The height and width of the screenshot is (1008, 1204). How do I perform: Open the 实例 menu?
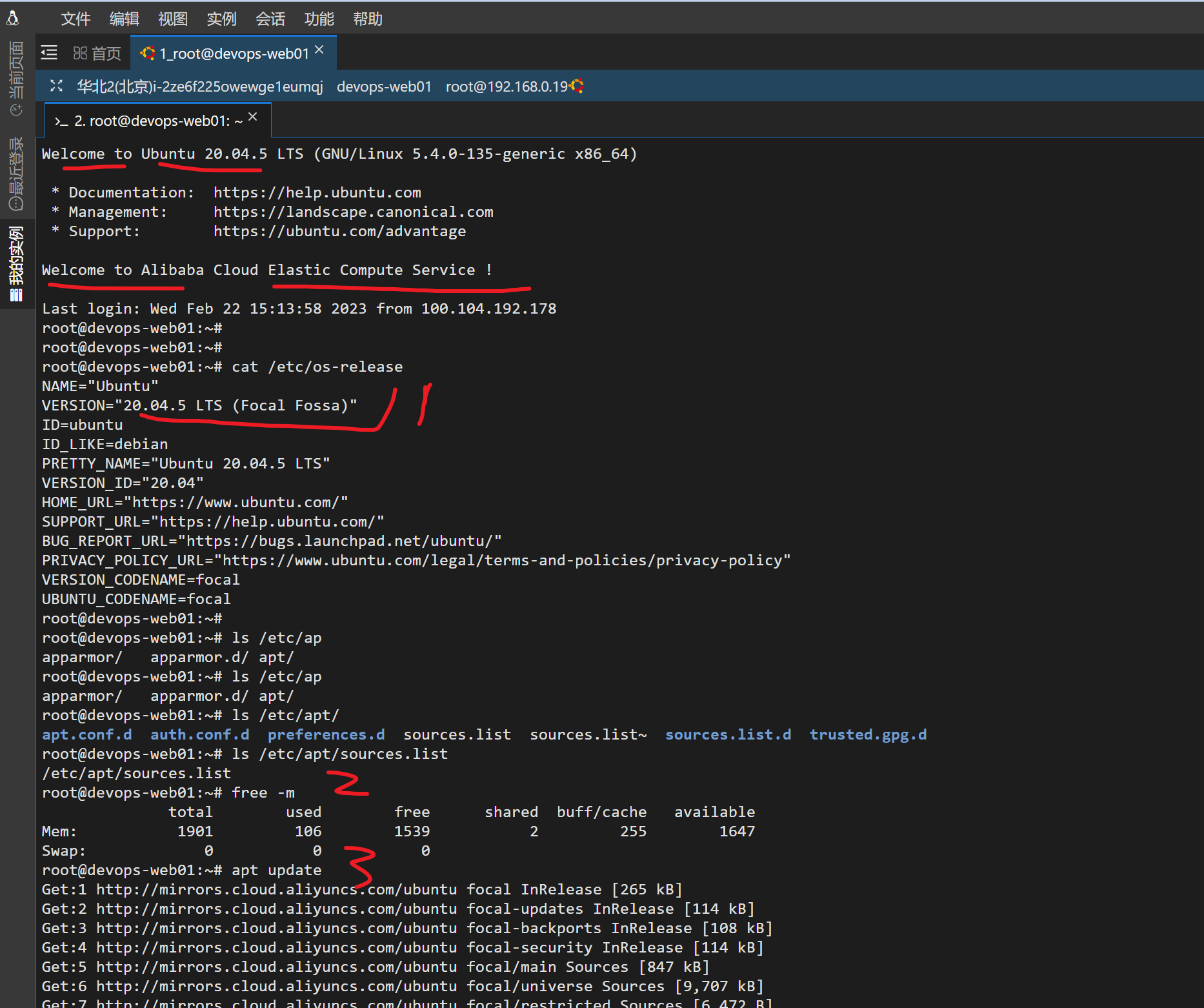(221, 19)
